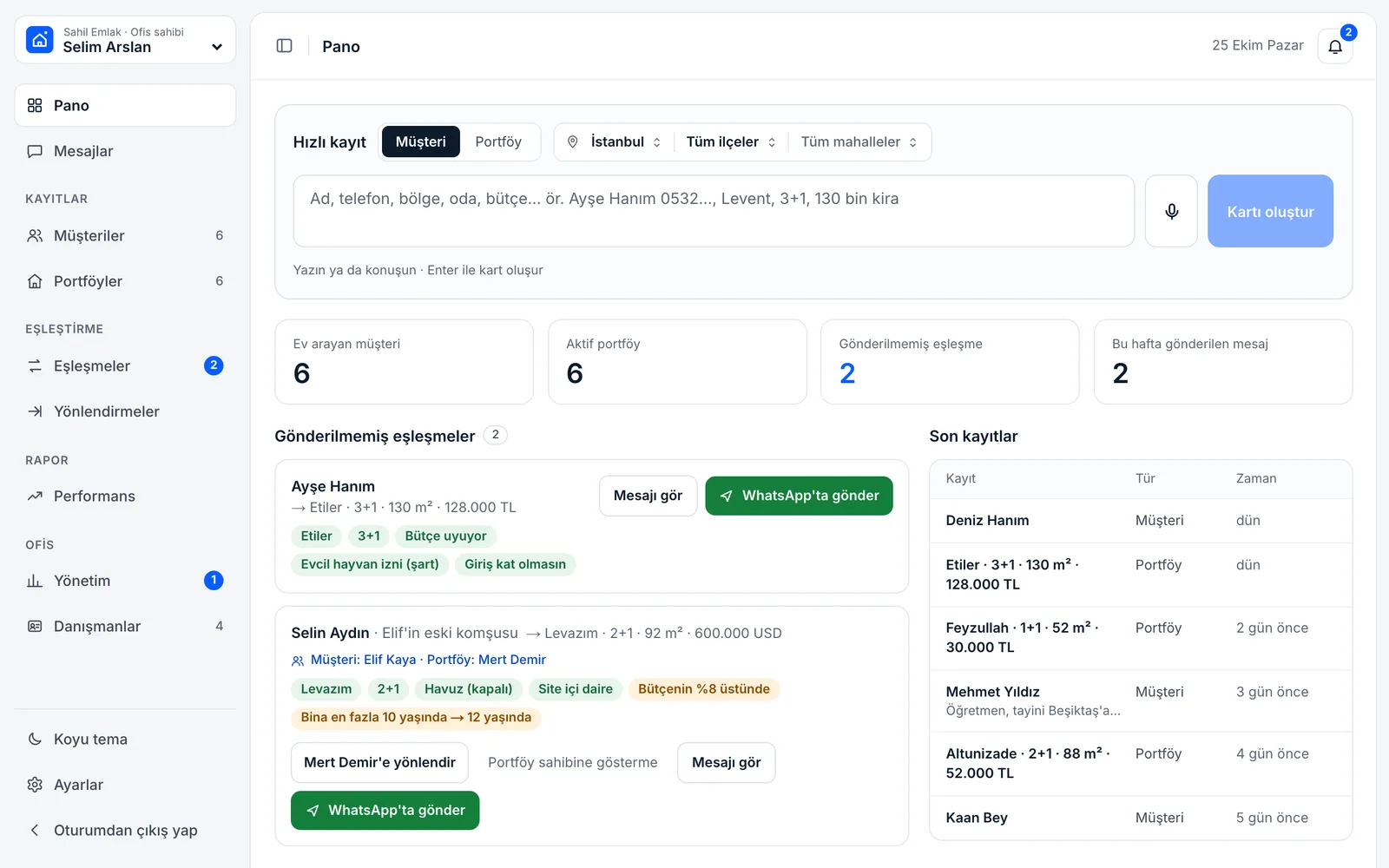Toggle the sidebar panel icon

click(x=284, y=46)
